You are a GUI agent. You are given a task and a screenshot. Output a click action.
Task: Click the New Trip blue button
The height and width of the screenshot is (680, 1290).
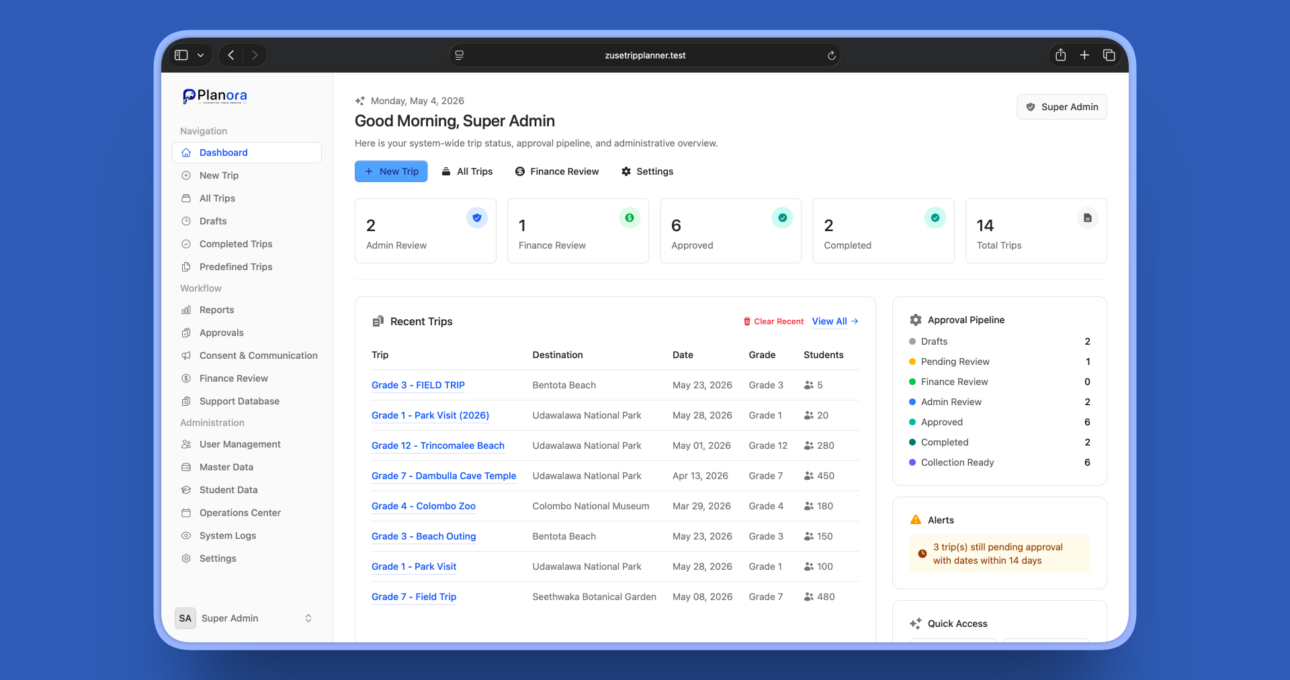click(391, 171)
